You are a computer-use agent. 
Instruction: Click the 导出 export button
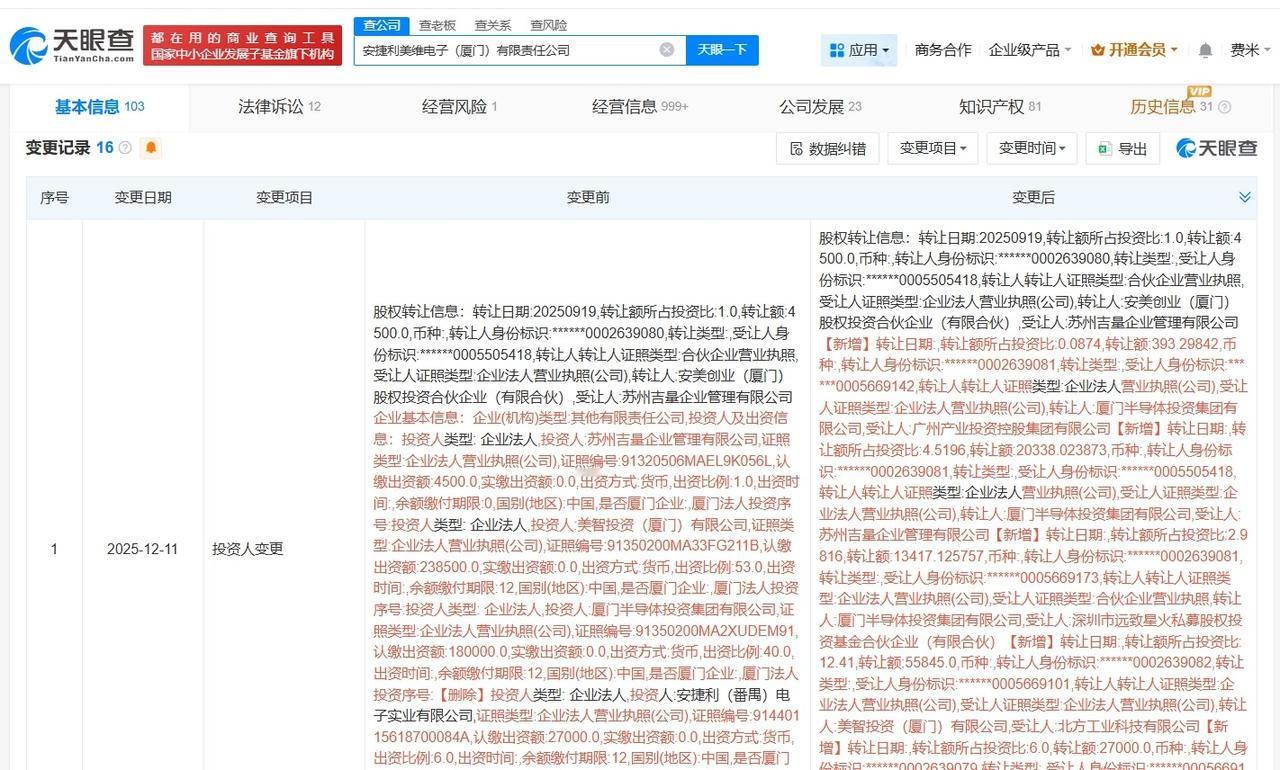coord(1122,148)
